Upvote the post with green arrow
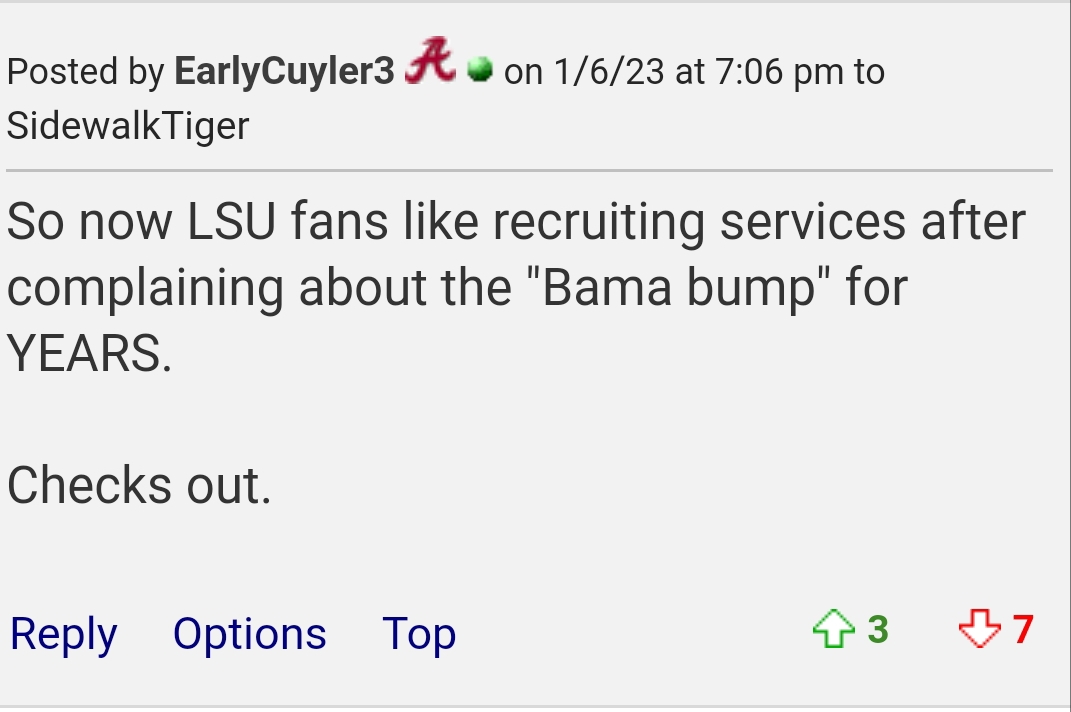This screenshot has width=1071, height=712. click(x=833, y=628)
